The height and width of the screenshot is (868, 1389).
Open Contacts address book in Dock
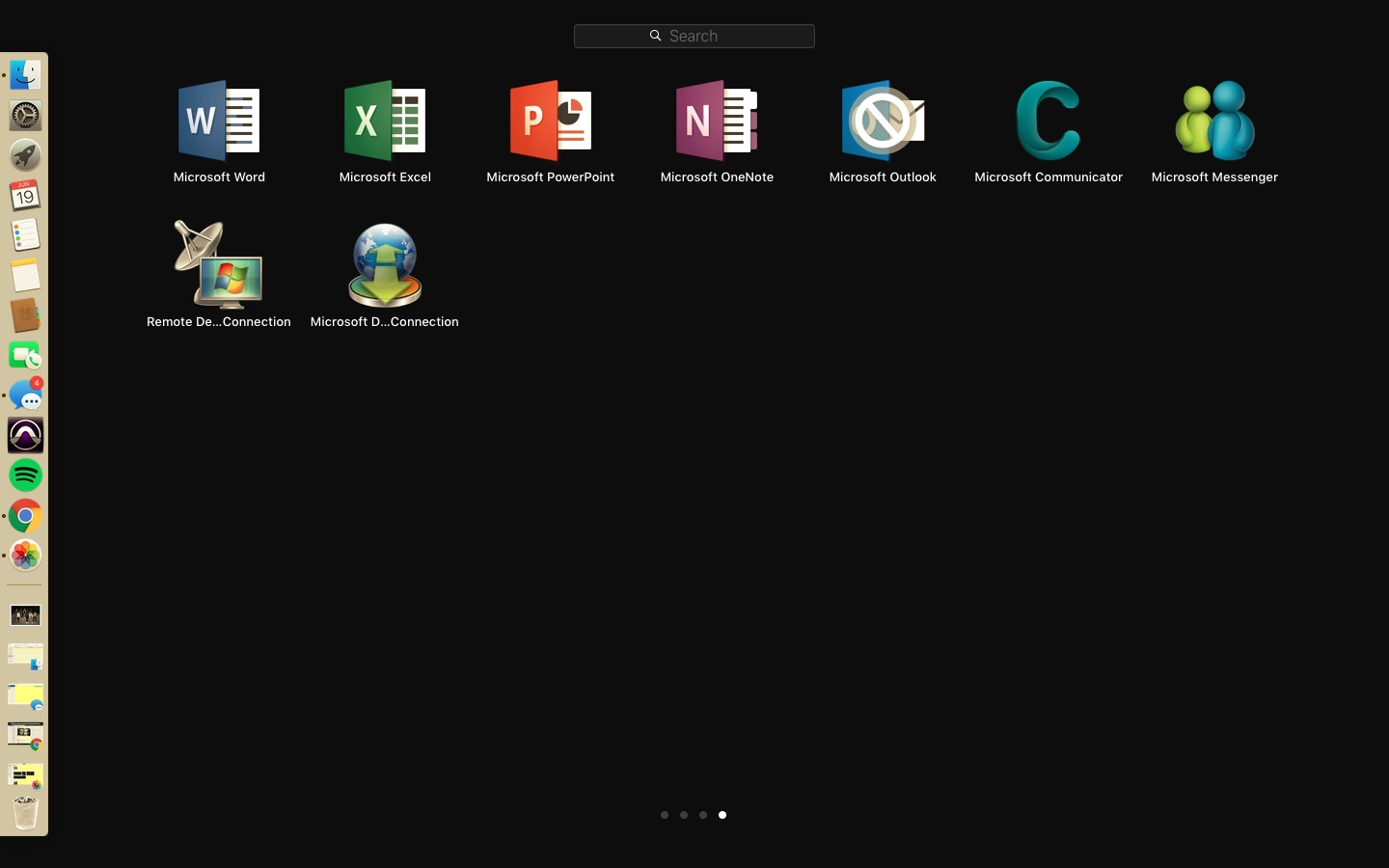[25, 315]
